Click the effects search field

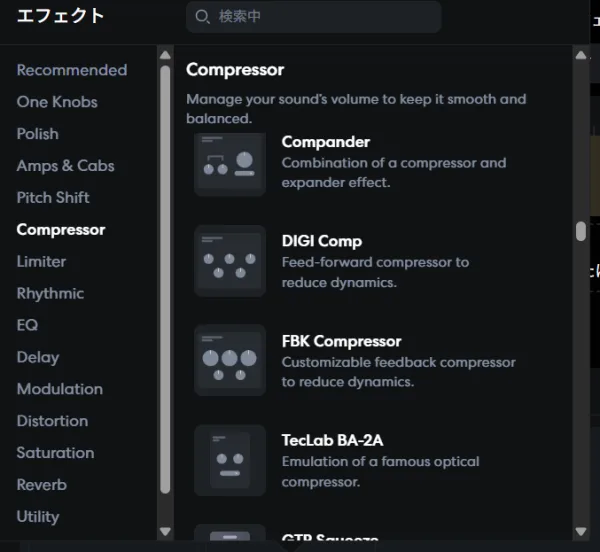coord(320,17)
